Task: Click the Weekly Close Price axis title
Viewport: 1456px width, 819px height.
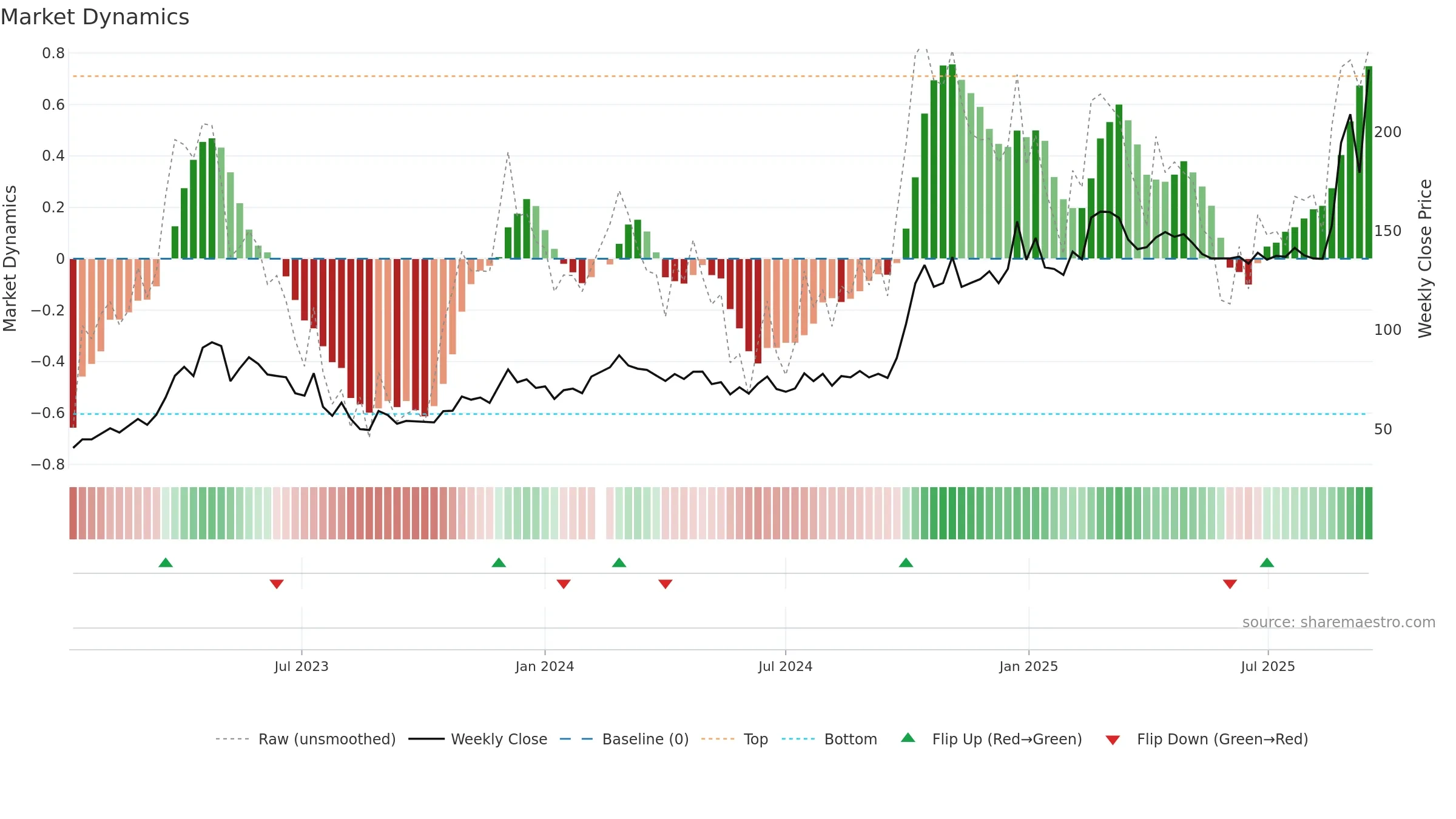Action: click(x=1425, y=258)
